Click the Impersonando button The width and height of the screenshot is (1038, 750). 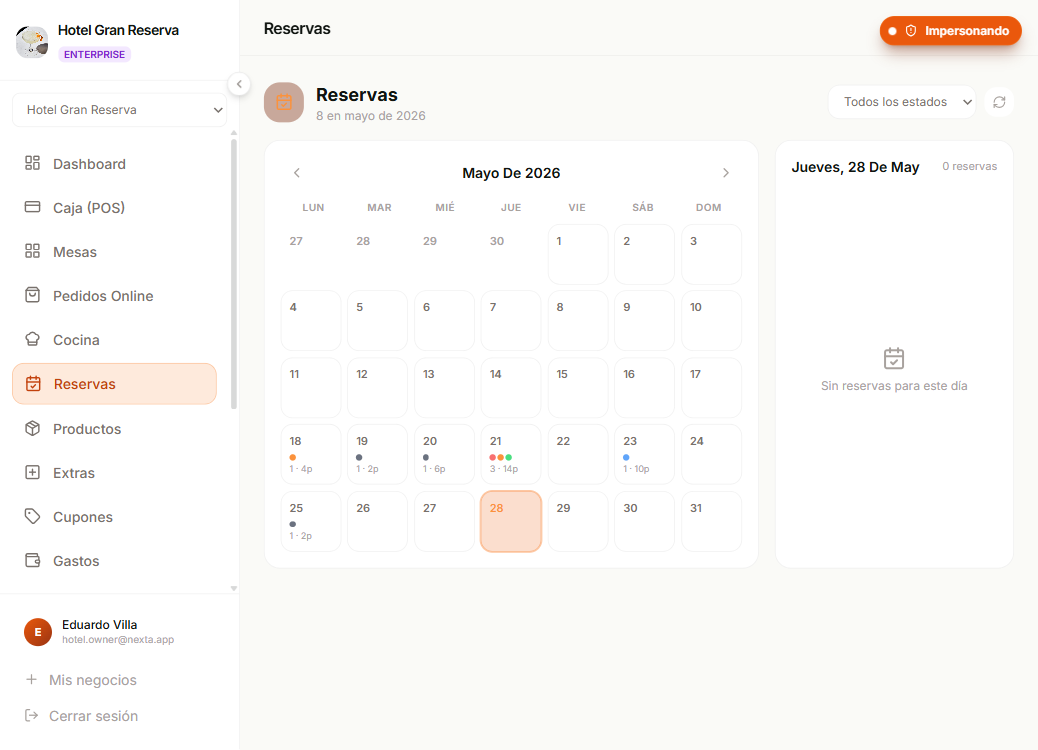[950, 31]
